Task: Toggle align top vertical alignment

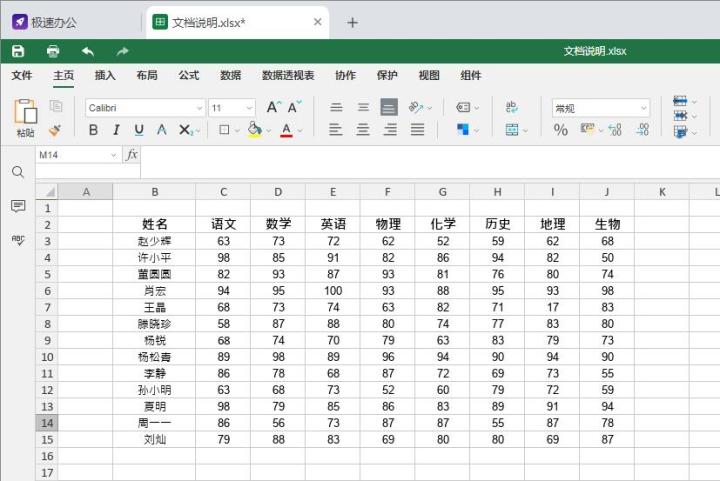Action: coord(336,107)
